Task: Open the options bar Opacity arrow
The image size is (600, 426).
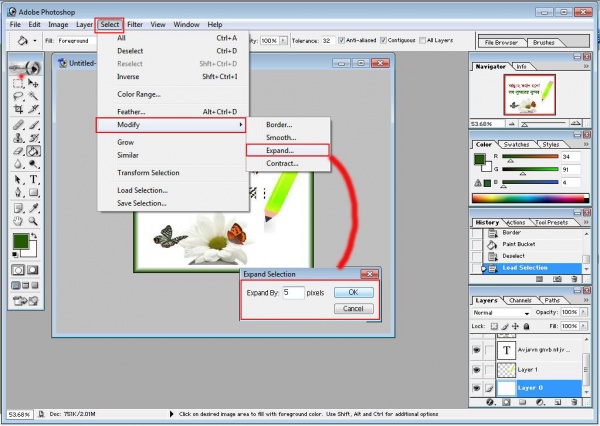Action: [284, 41]
